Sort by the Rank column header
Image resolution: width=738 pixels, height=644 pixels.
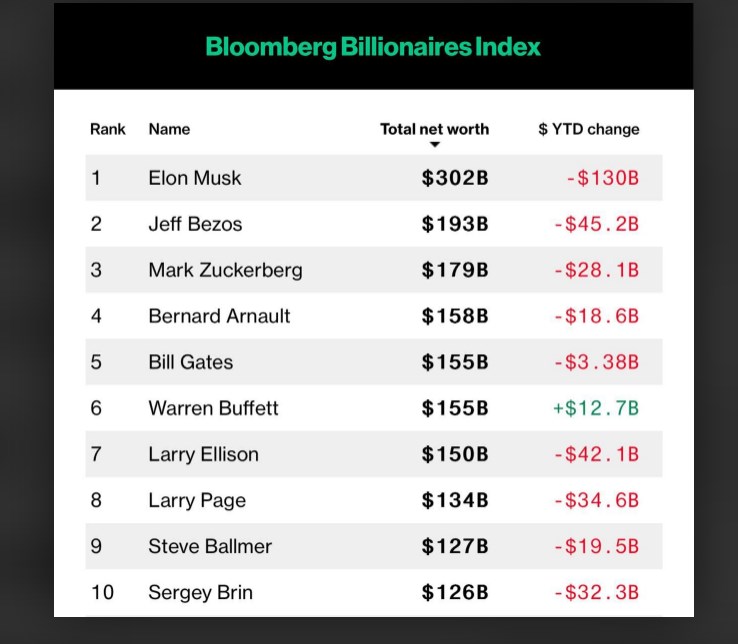tap(108, 129)
